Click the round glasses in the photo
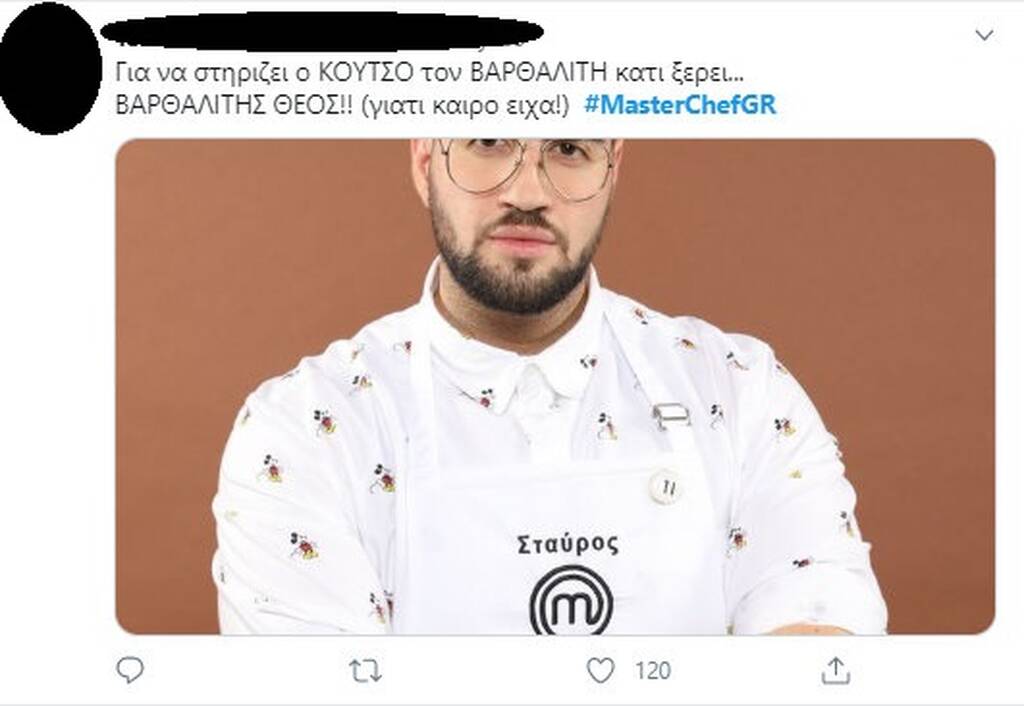This screenshot has height=706, width=1024. [525, 165]
